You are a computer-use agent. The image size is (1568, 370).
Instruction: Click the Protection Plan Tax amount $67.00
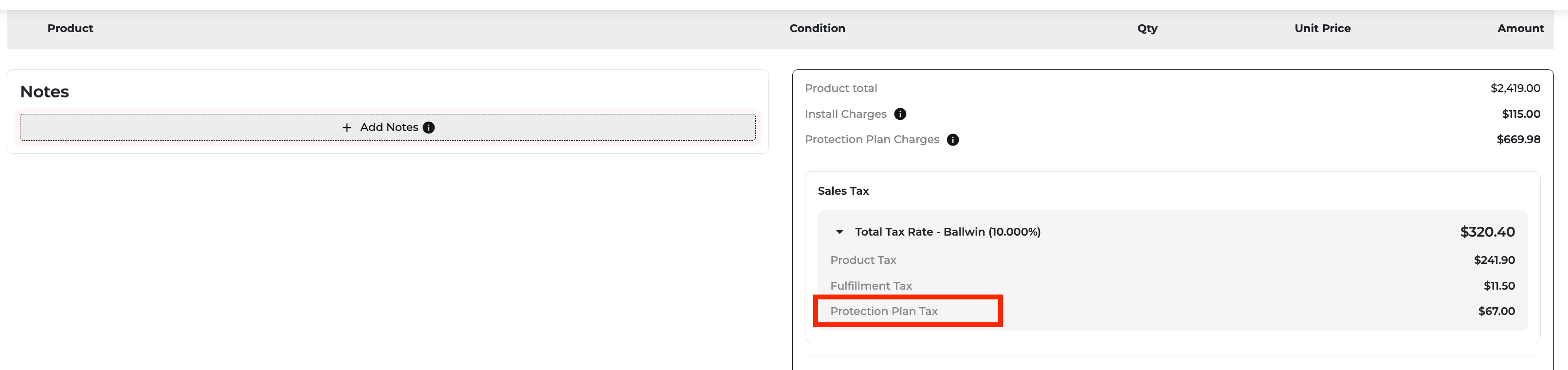click(x=1496, y=311)
